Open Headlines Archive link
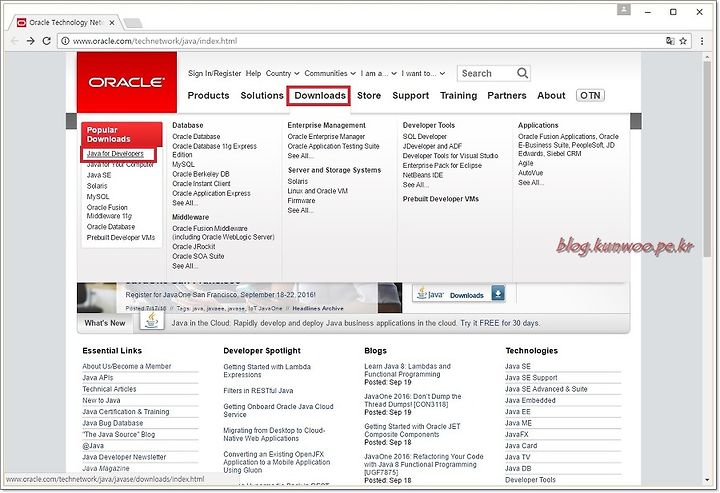 318,308
